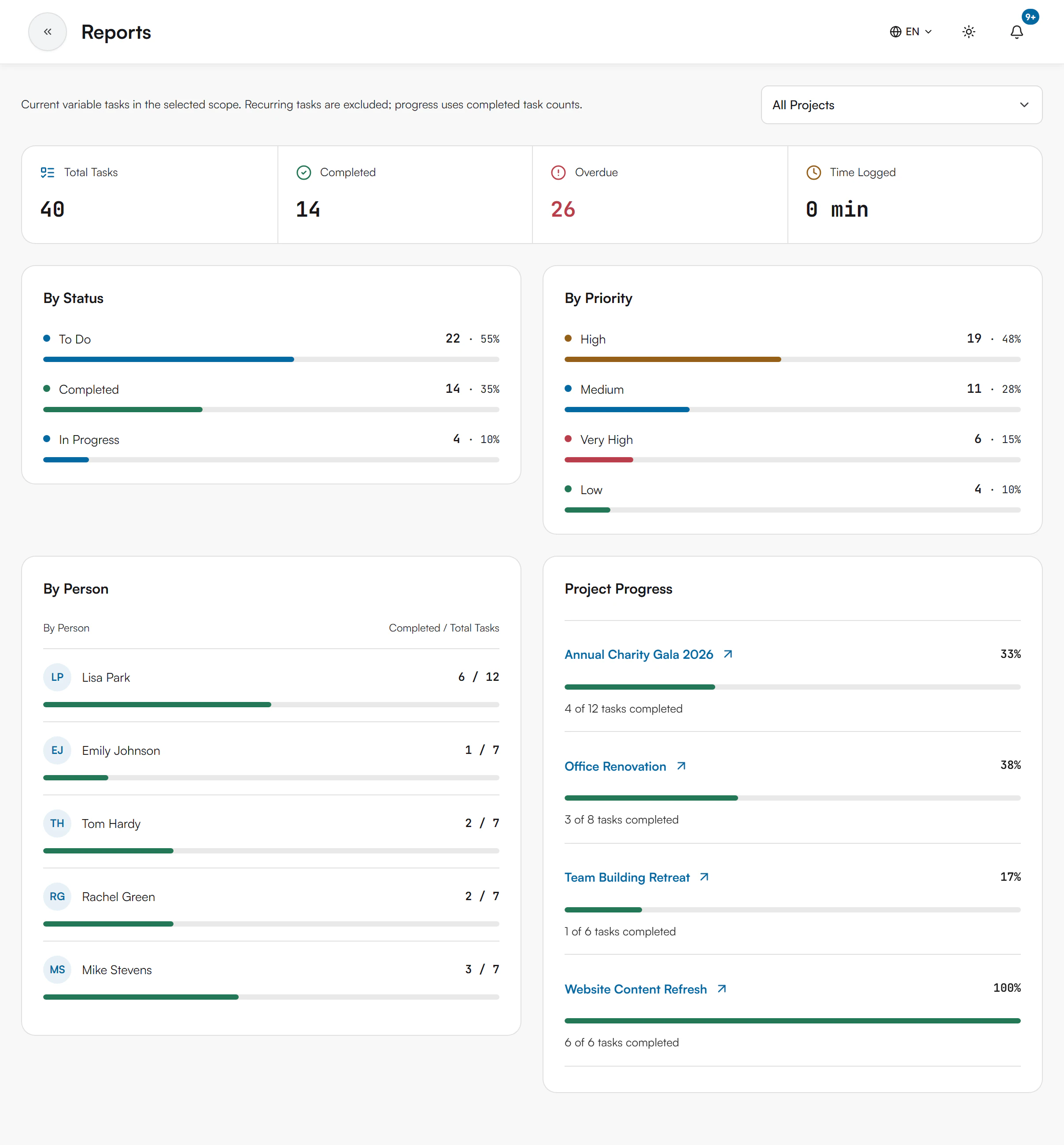Open Team Building Retreat project link
The height and width of the screenshot is (1145, 1064).
[627, 877]
